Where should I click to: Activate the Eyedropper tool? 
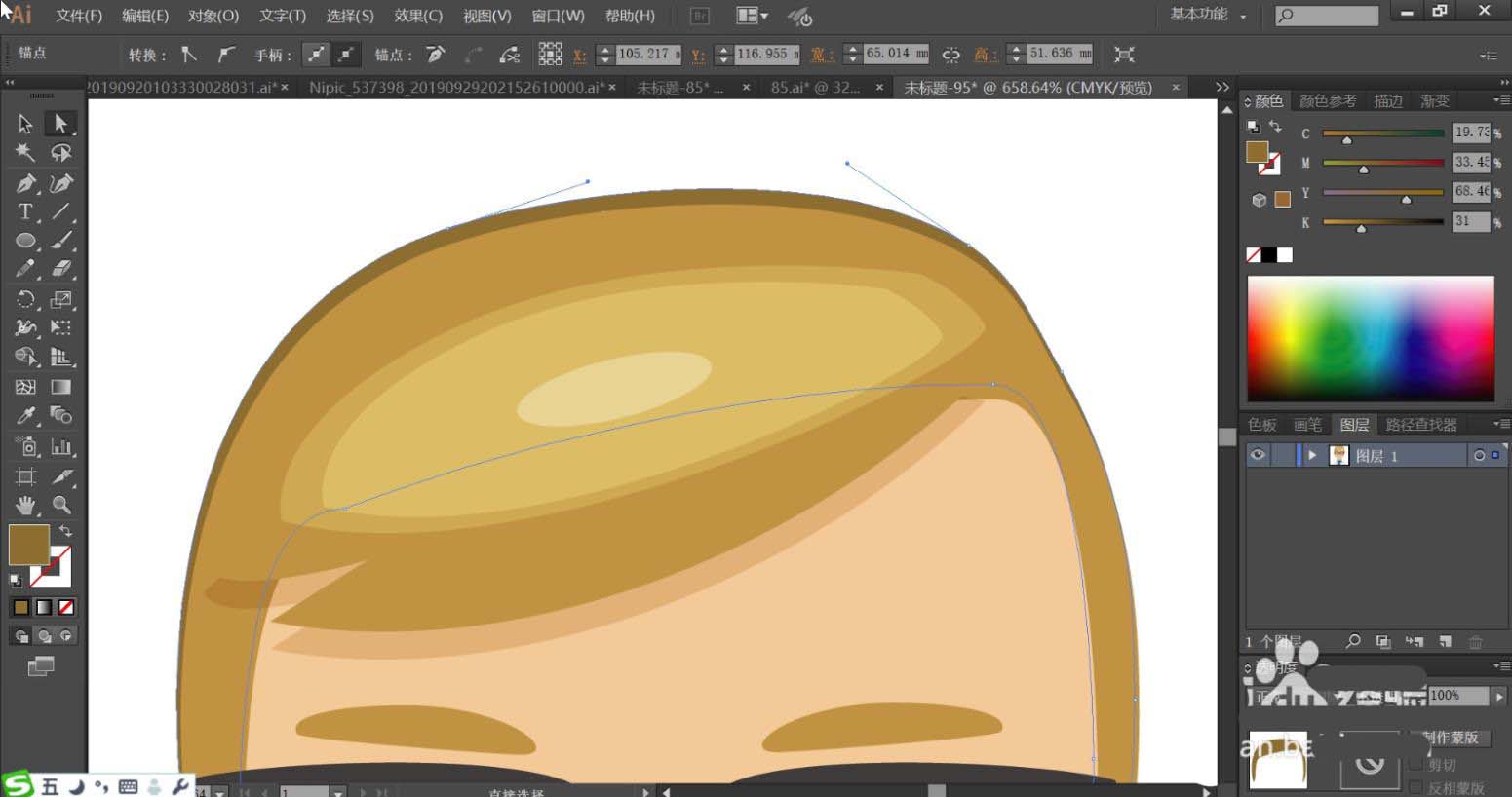pos(25,416)
